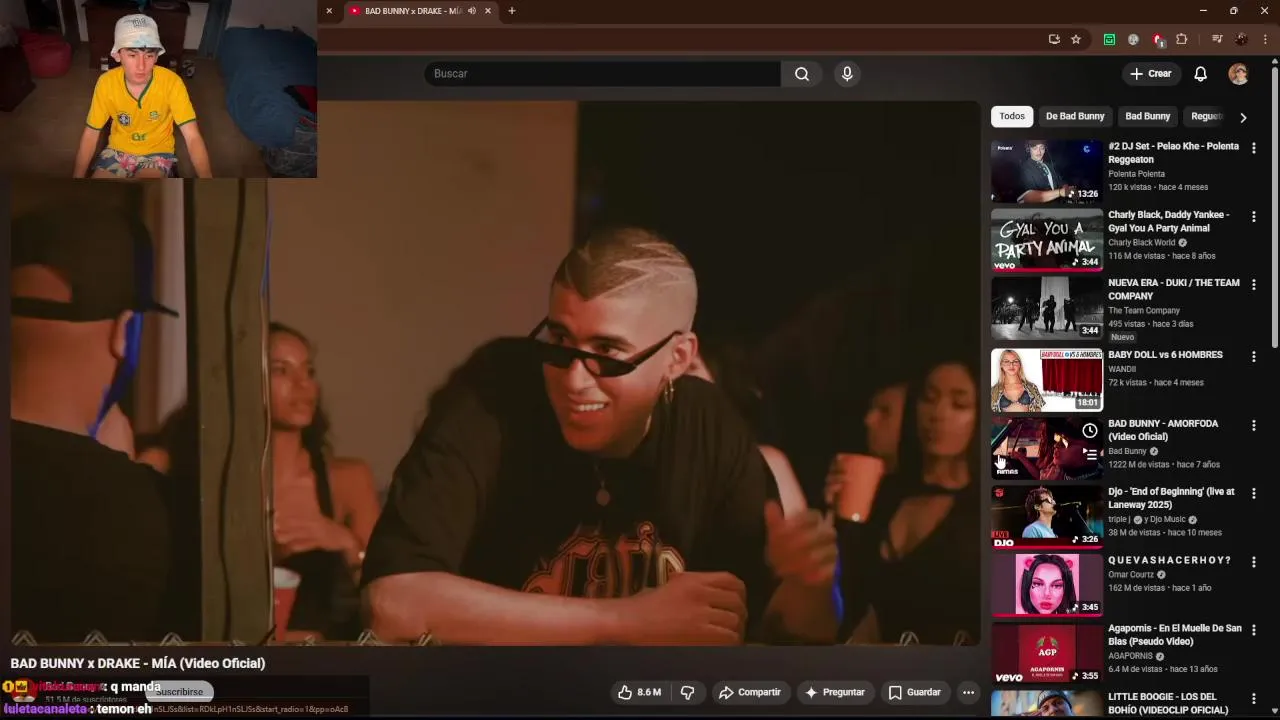
Task: Open channel name 'WANDII'
Action: coord(1123,369)
